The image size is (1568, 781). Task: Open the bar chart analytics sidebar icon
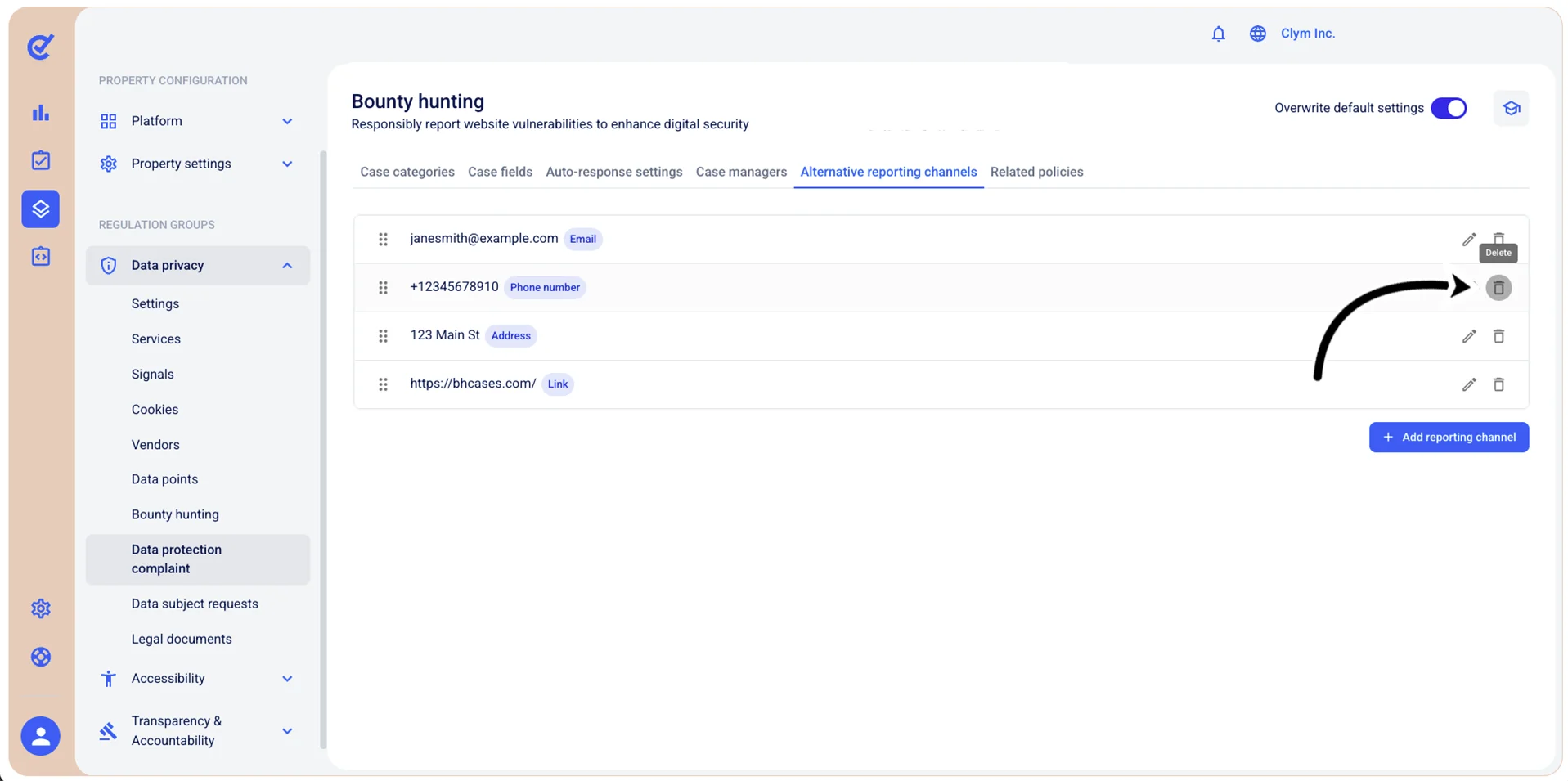click(40, 113)
